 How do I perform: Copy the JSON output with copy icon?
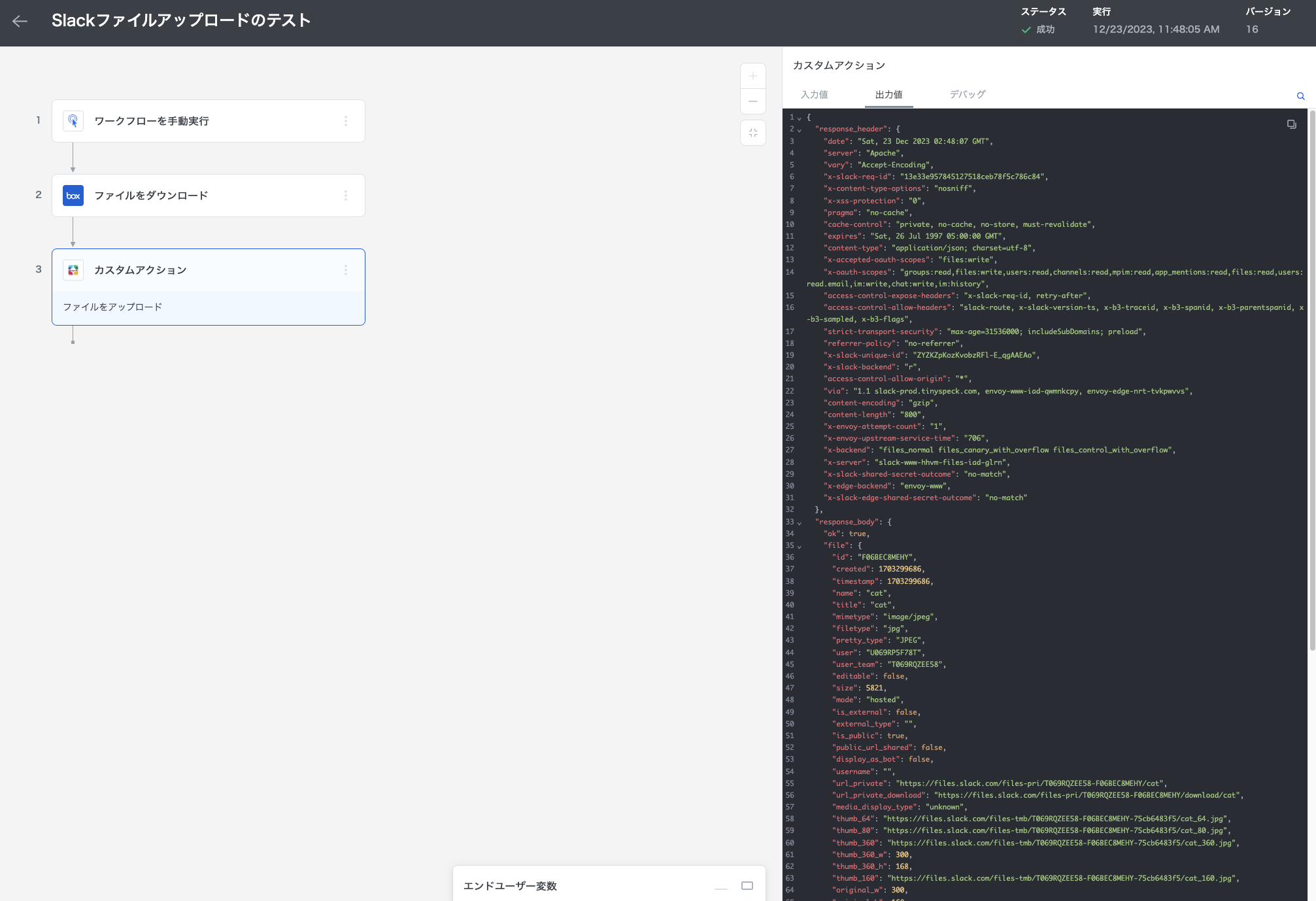pos(1291,124)
